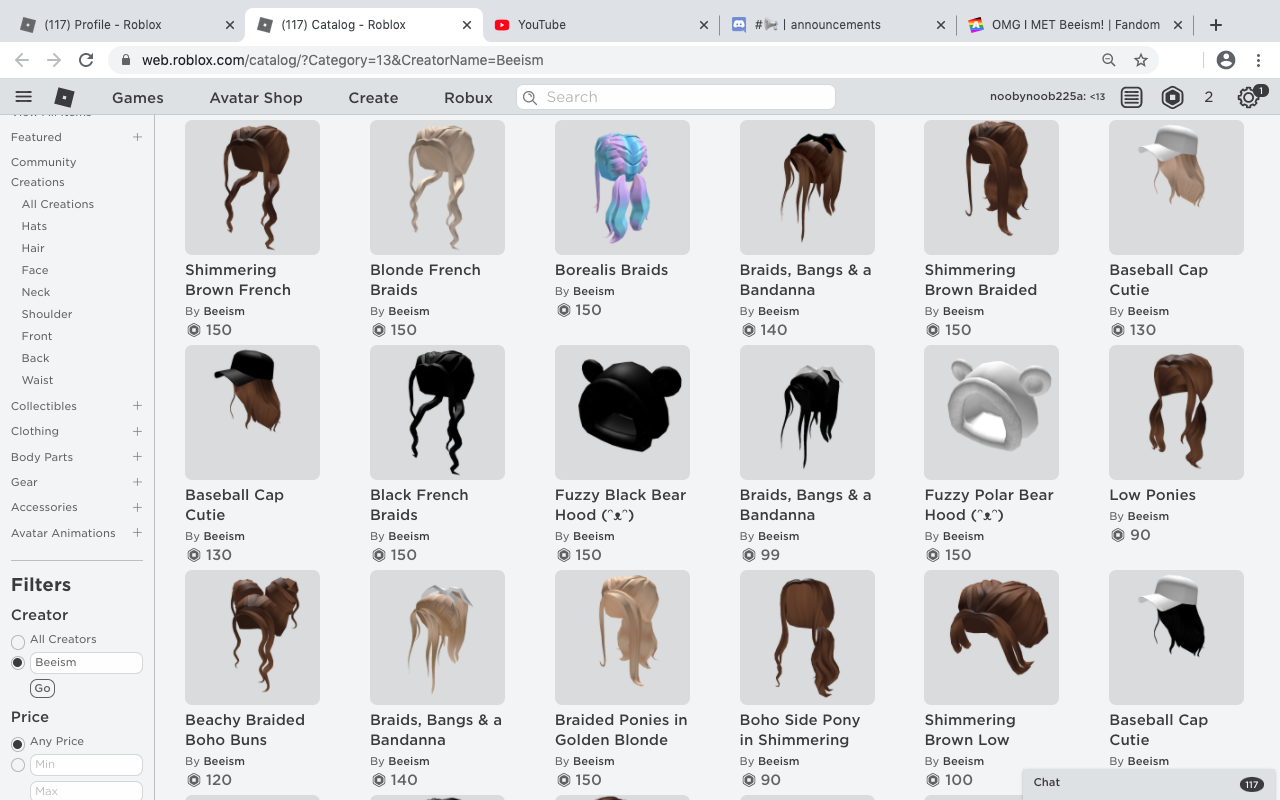Image resolution: width=1280 pixels, height=800 pixels.
Task: Bookmark this page with the star icon
Action: pyautogui.click(x=1141, y=60)
